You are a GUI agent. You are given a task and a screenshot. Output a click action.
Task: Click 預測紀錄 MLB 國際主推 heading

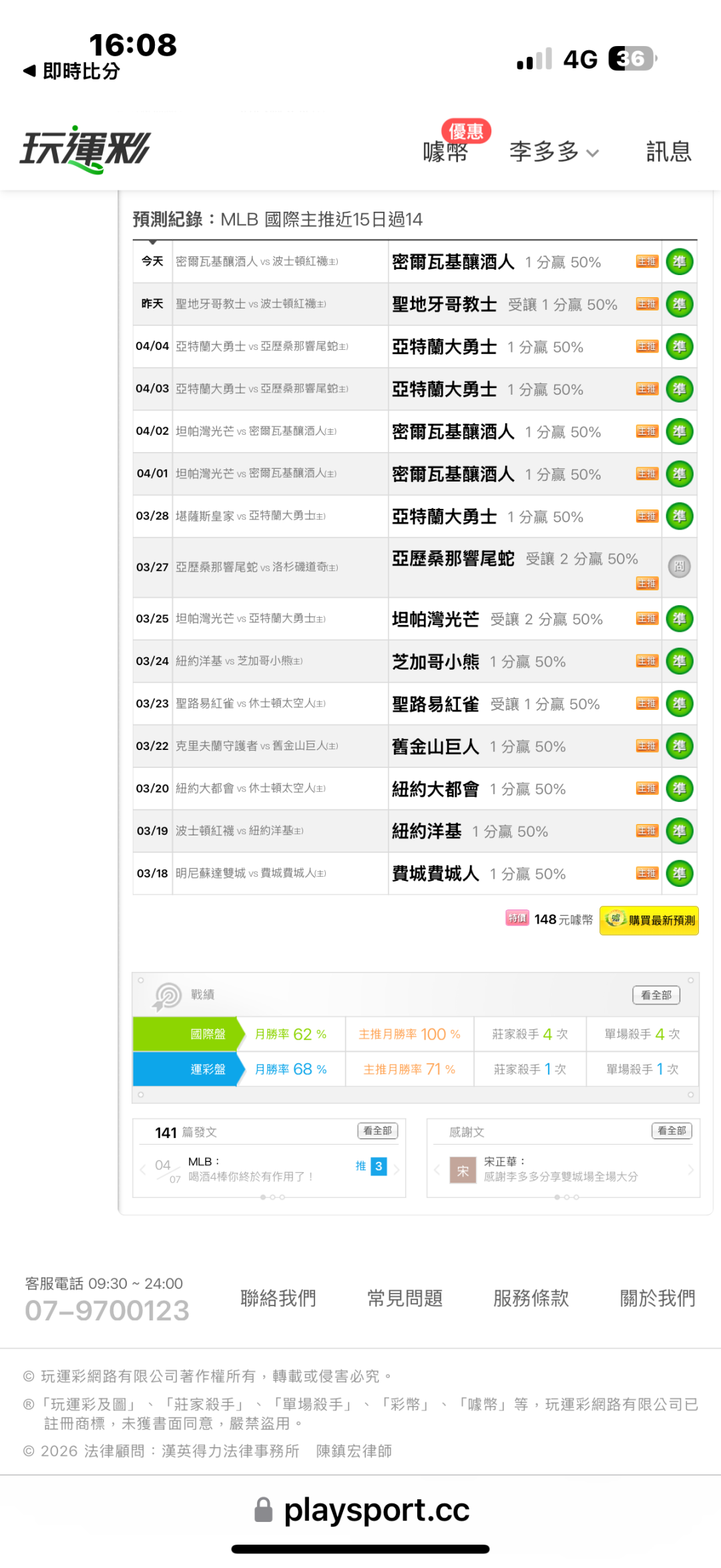(x=278, y=219)
